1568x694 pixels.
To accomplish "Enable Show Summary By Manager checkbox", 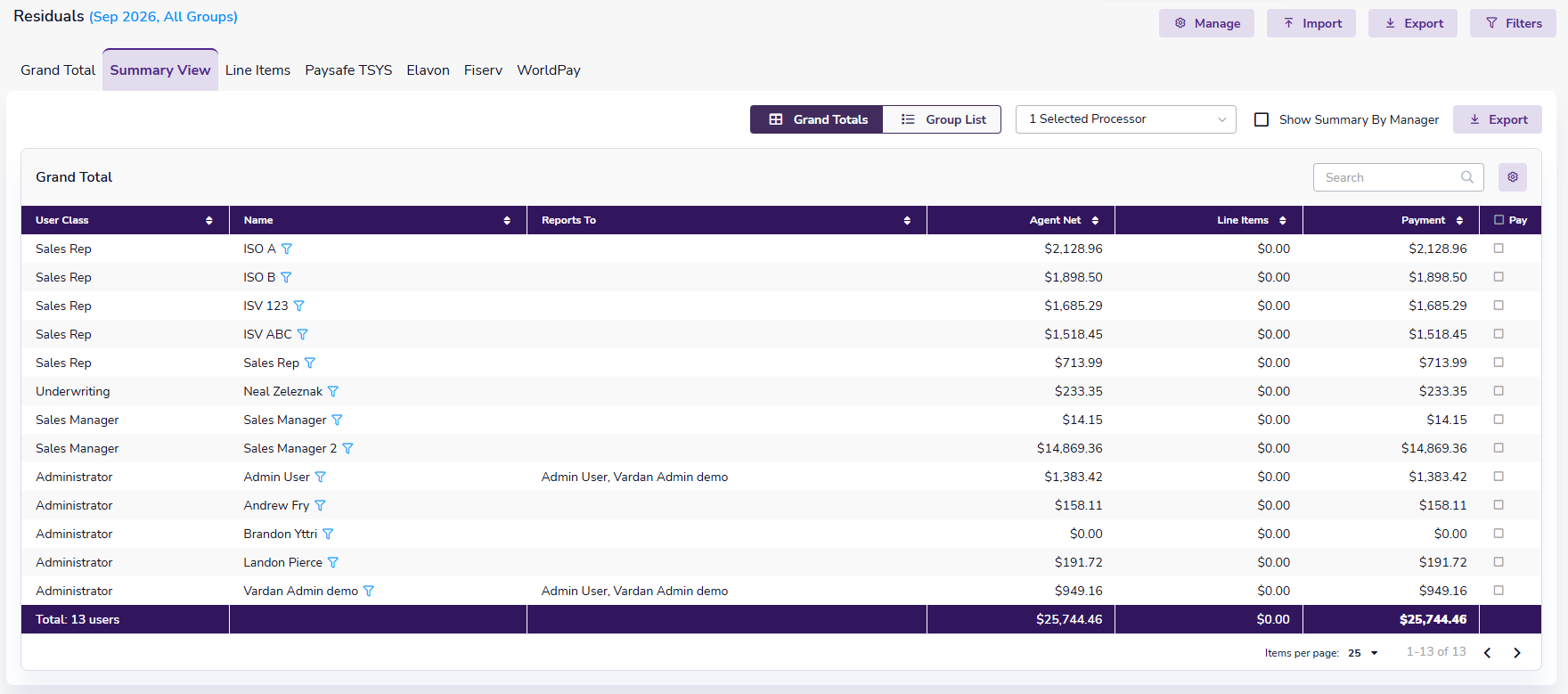I will click(1262, 119).
